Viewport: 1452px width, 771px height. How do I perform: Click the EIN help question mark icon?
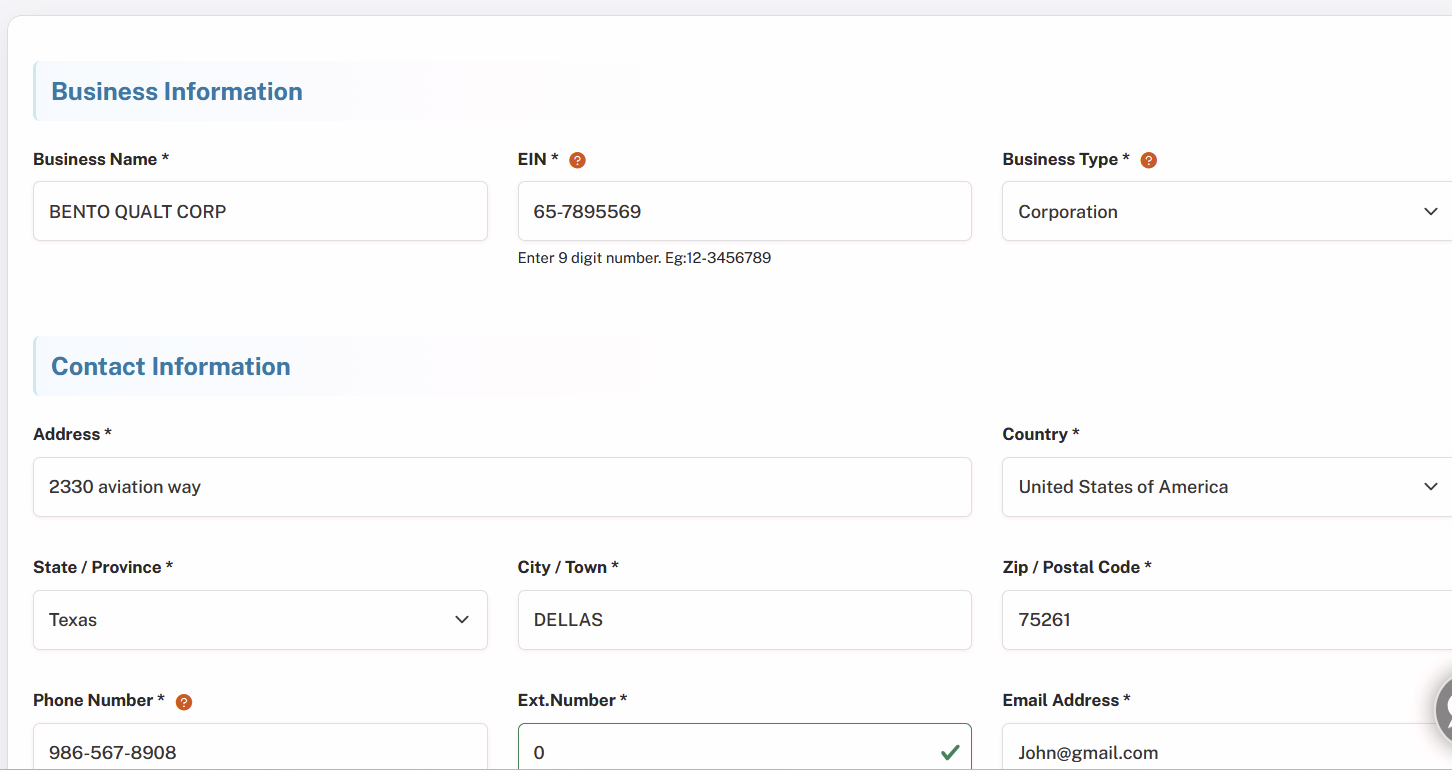[577, 160]
